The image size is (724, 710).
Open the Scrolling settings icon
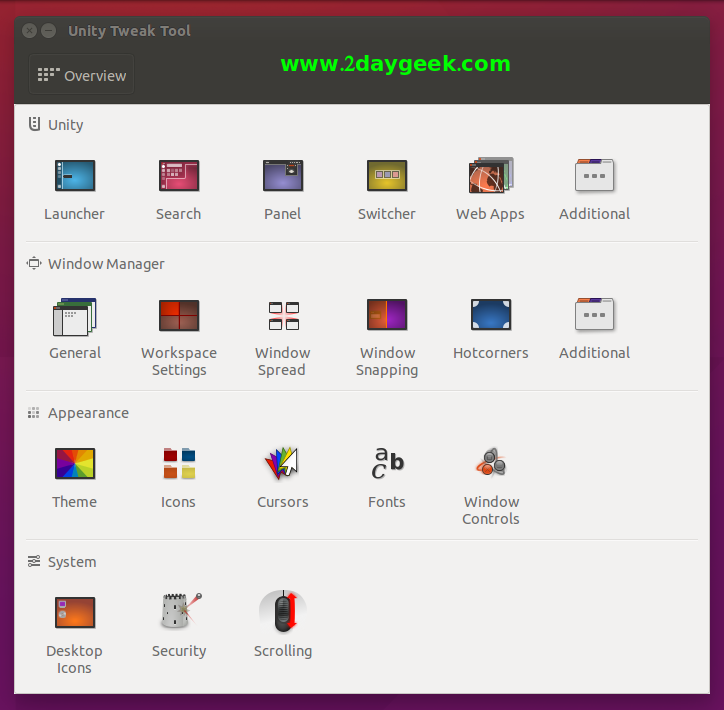[x=283, y=612]
